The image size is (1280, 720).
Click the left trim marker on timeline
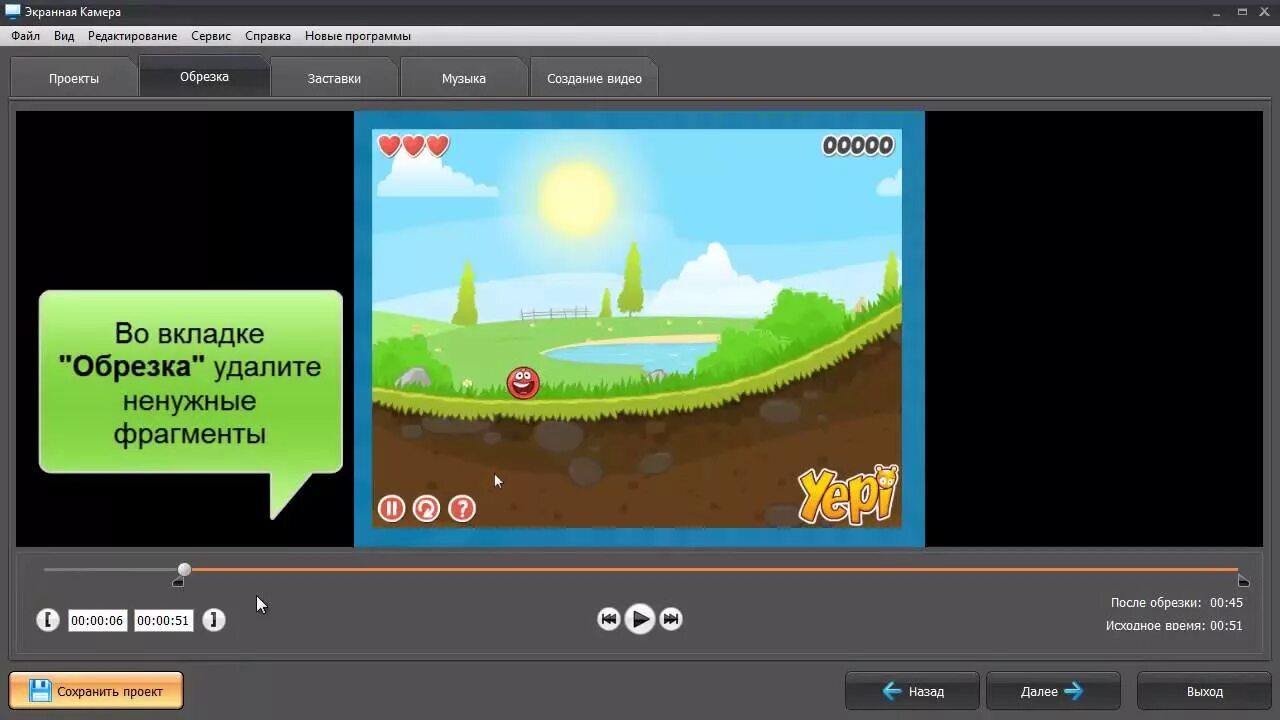point(178,582)
